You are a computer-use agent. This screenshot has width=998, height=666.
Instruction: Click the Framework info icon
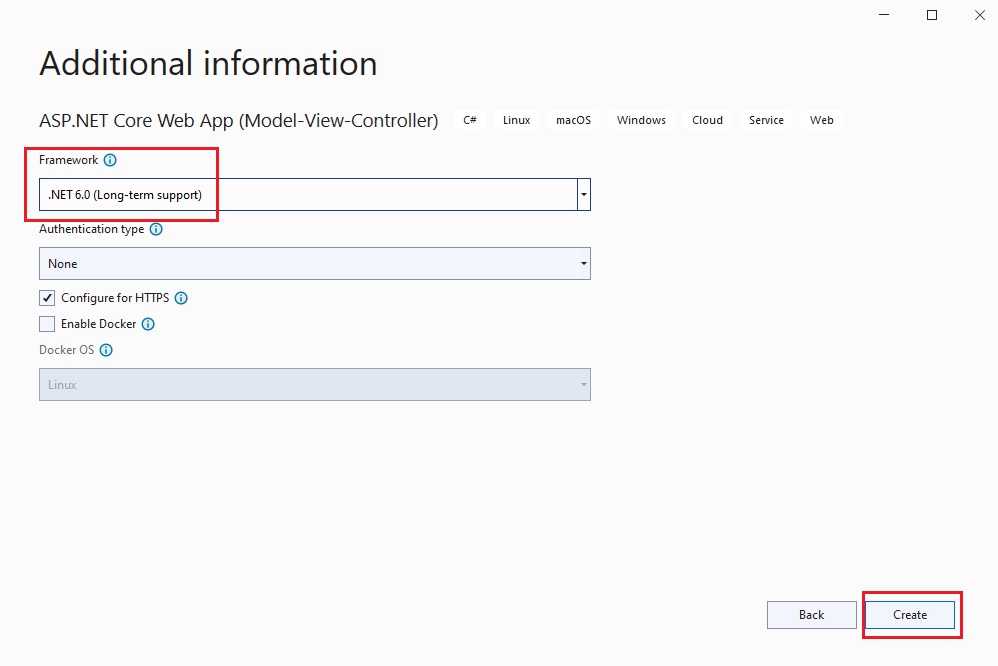110,160
